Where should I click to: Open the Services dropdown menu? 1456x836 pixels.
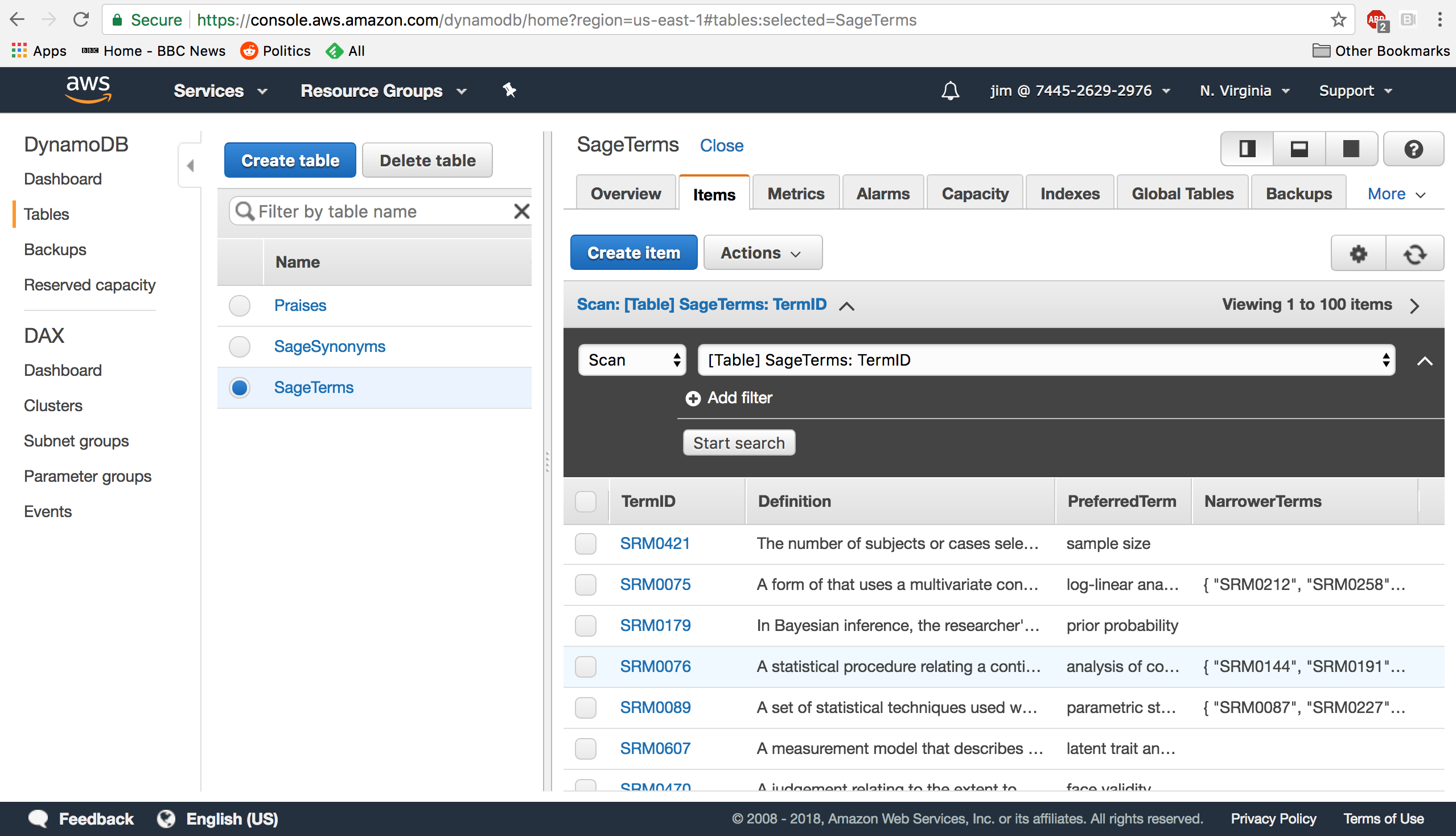click(x=220, y=91)
